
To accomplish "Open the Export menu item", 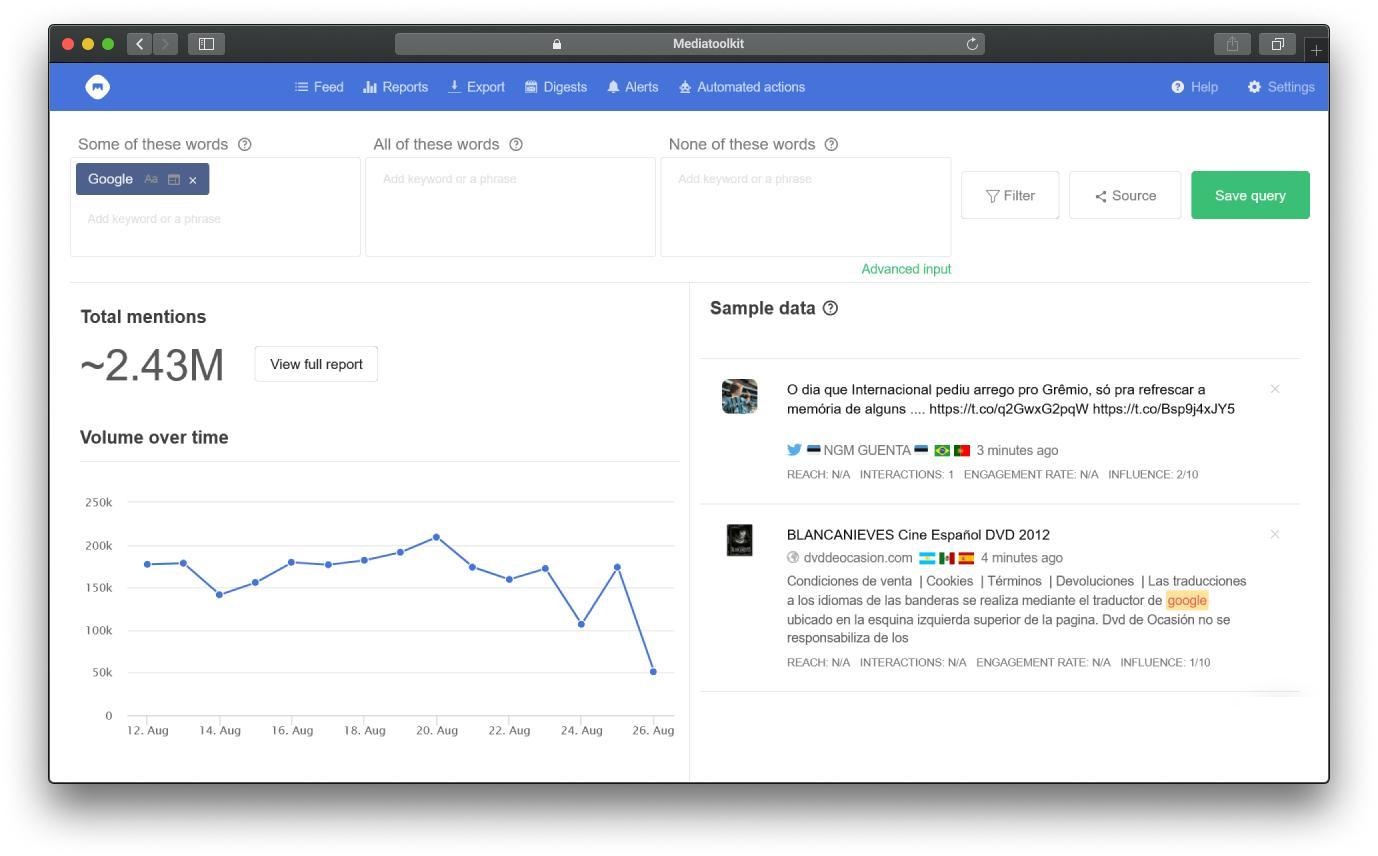I will (x=476, y=87).
